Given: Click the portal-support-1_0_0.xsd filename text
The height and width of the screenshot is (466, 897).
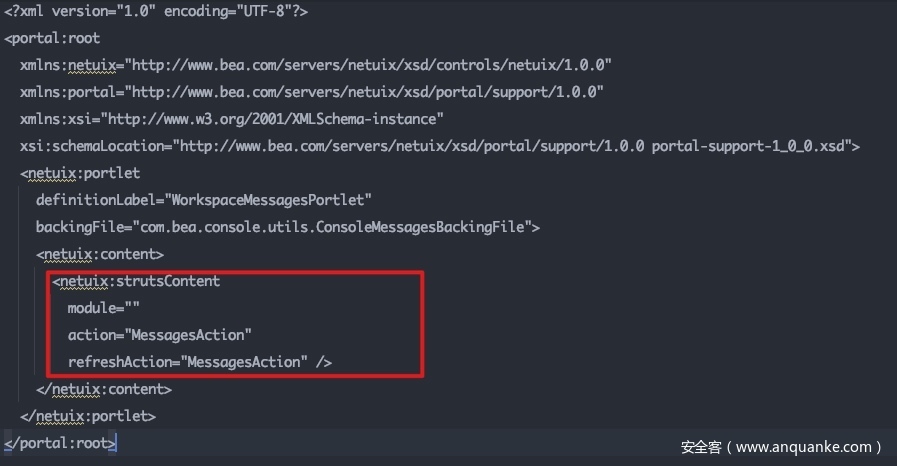Looking at the screenshot, I should coord(750,146).
